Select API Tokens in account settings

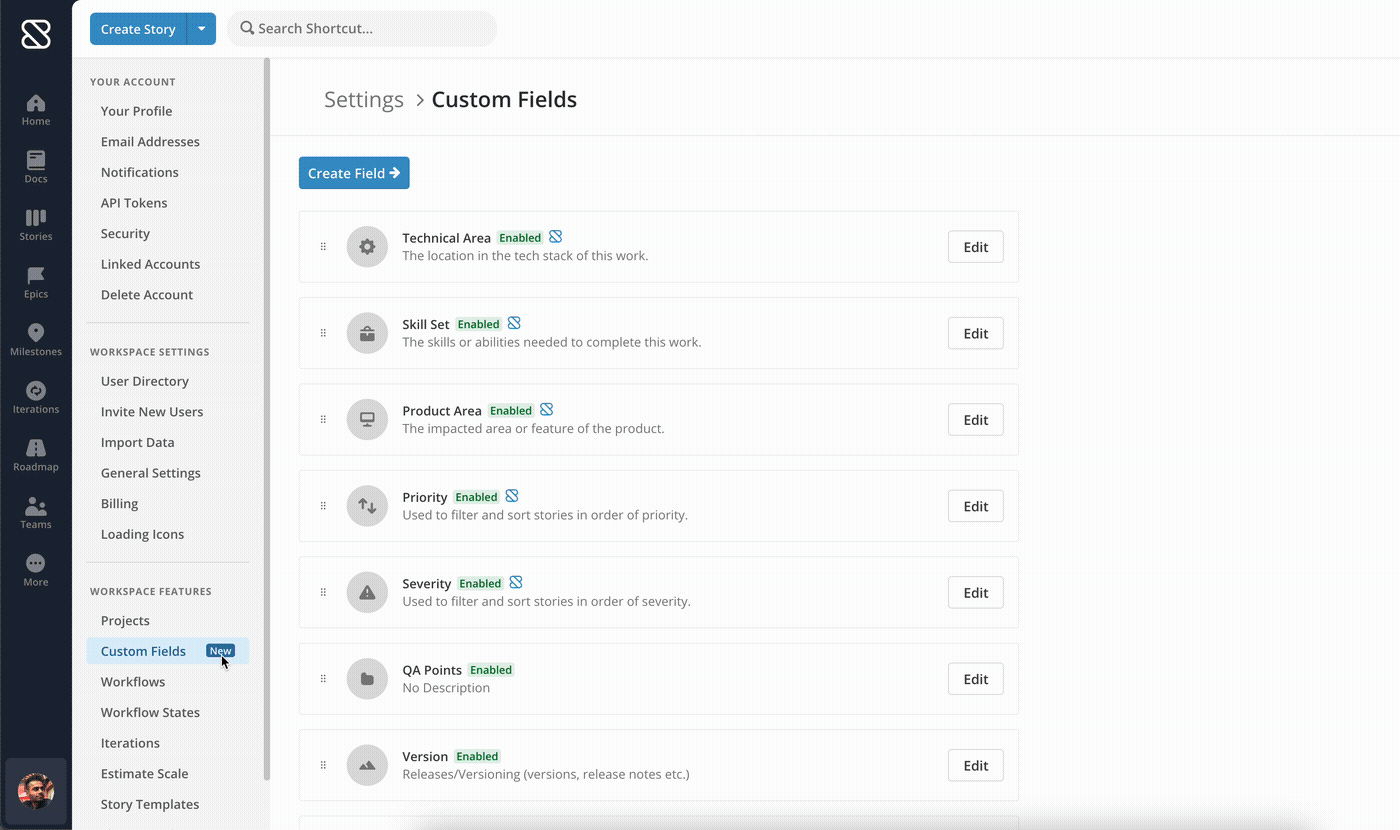click(134, 203)
